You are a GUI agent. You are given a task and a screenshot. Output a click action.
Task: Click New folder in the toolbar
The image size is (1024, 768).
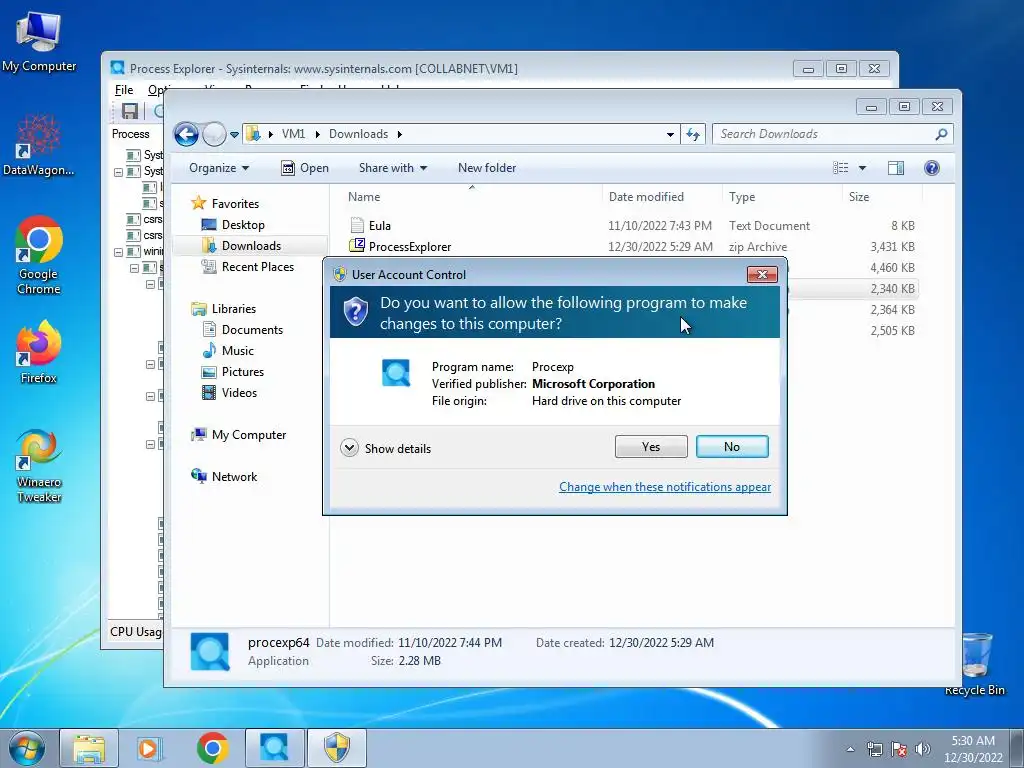(x=487, y=168)
